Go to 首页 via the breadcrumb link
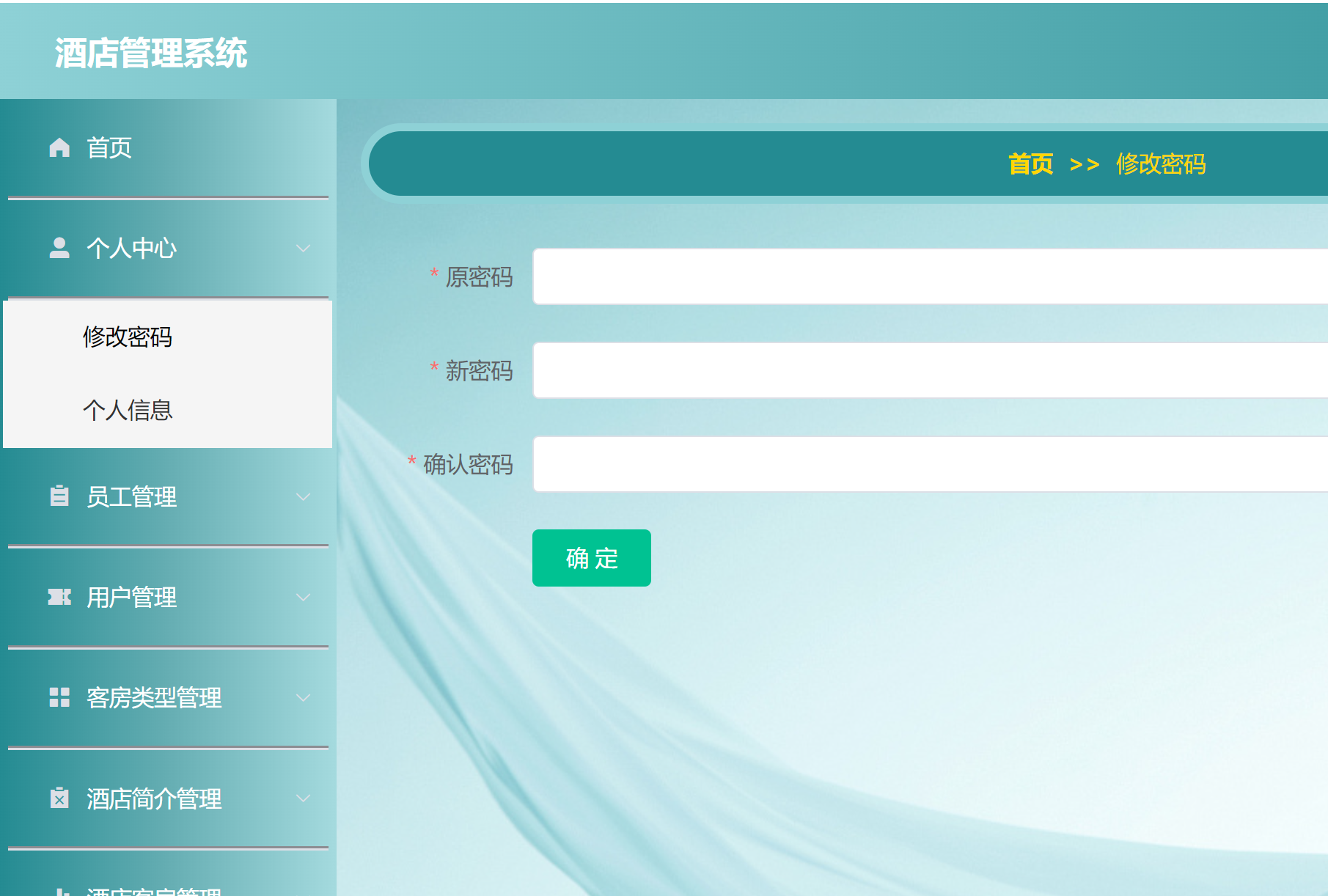1328x896 pixels. click(1030, 164)
